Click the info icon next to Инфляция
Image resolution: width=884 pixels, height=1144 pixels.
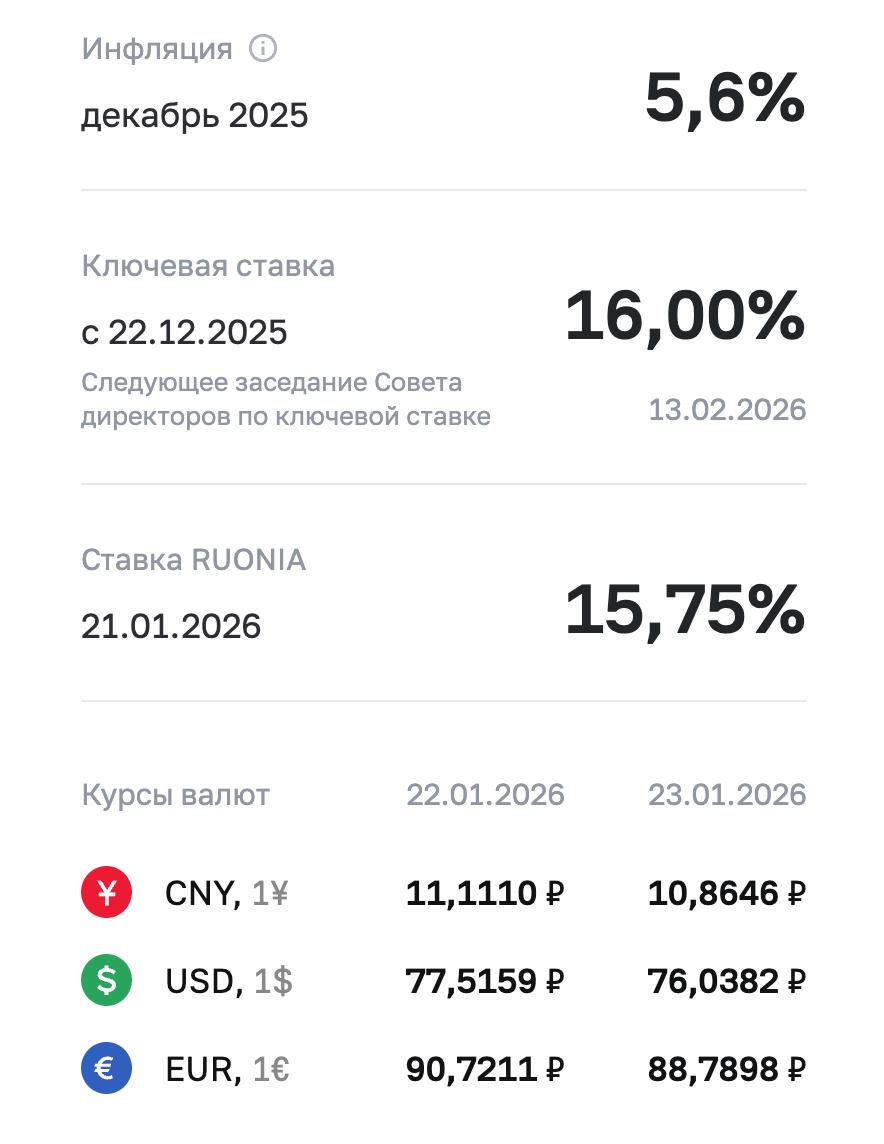[263, 48]
